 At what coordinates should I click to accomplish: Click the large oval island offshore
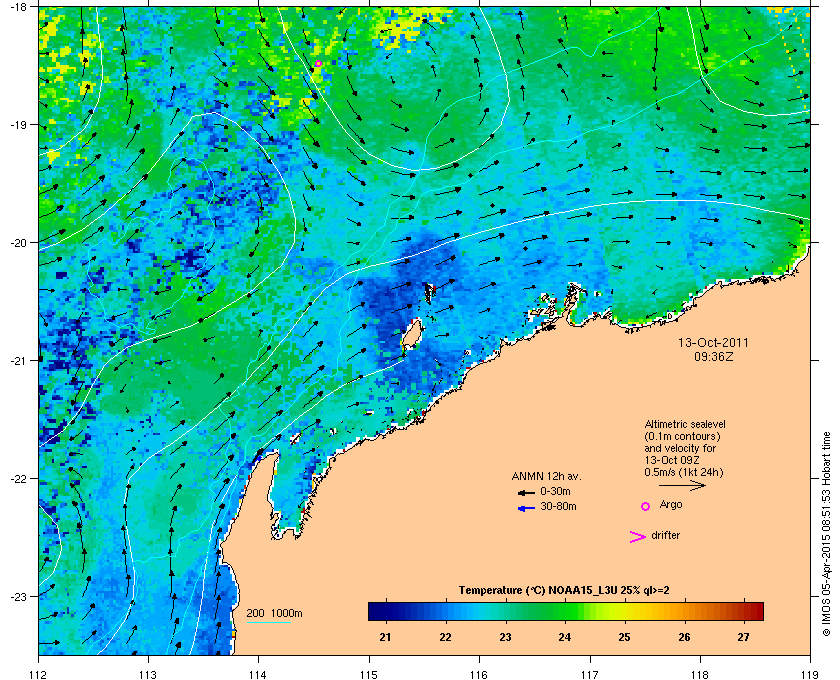click(x=412, y=334)
